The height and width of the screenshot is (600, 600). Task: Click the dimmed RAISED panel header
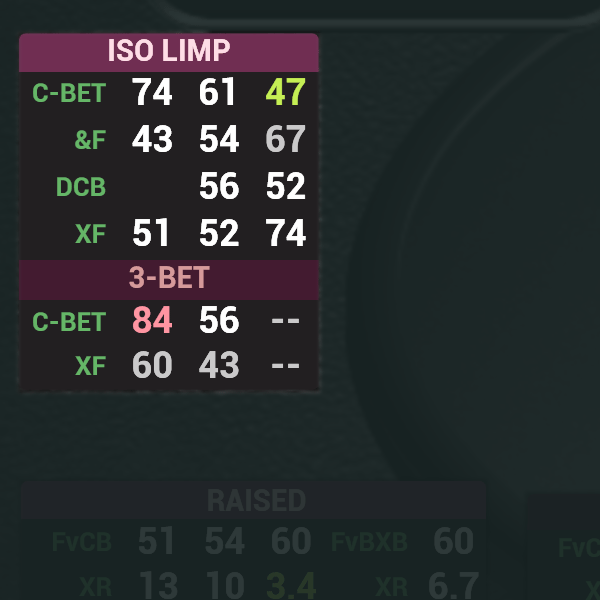click(254, 500)
